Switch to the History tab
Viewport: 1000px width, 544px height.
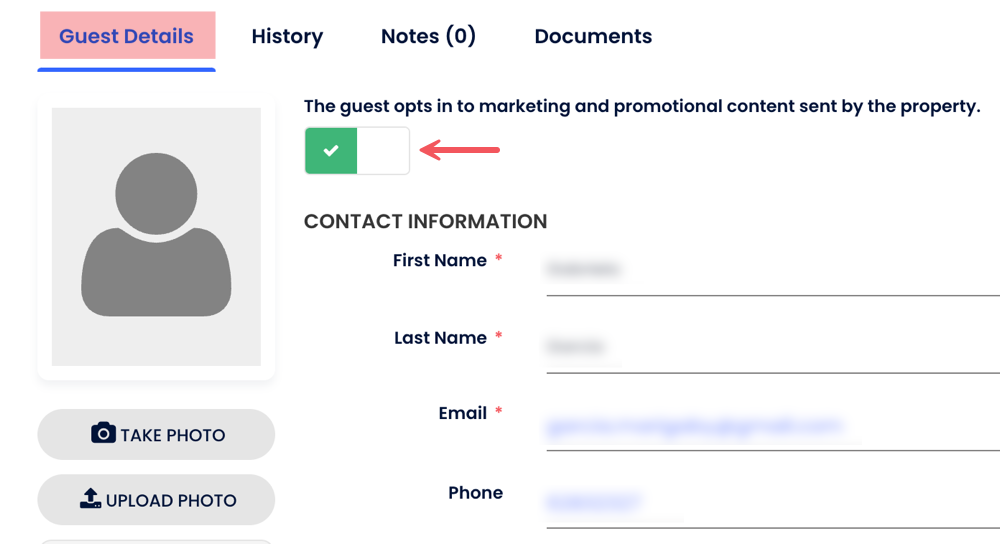(x=287, y=37)
